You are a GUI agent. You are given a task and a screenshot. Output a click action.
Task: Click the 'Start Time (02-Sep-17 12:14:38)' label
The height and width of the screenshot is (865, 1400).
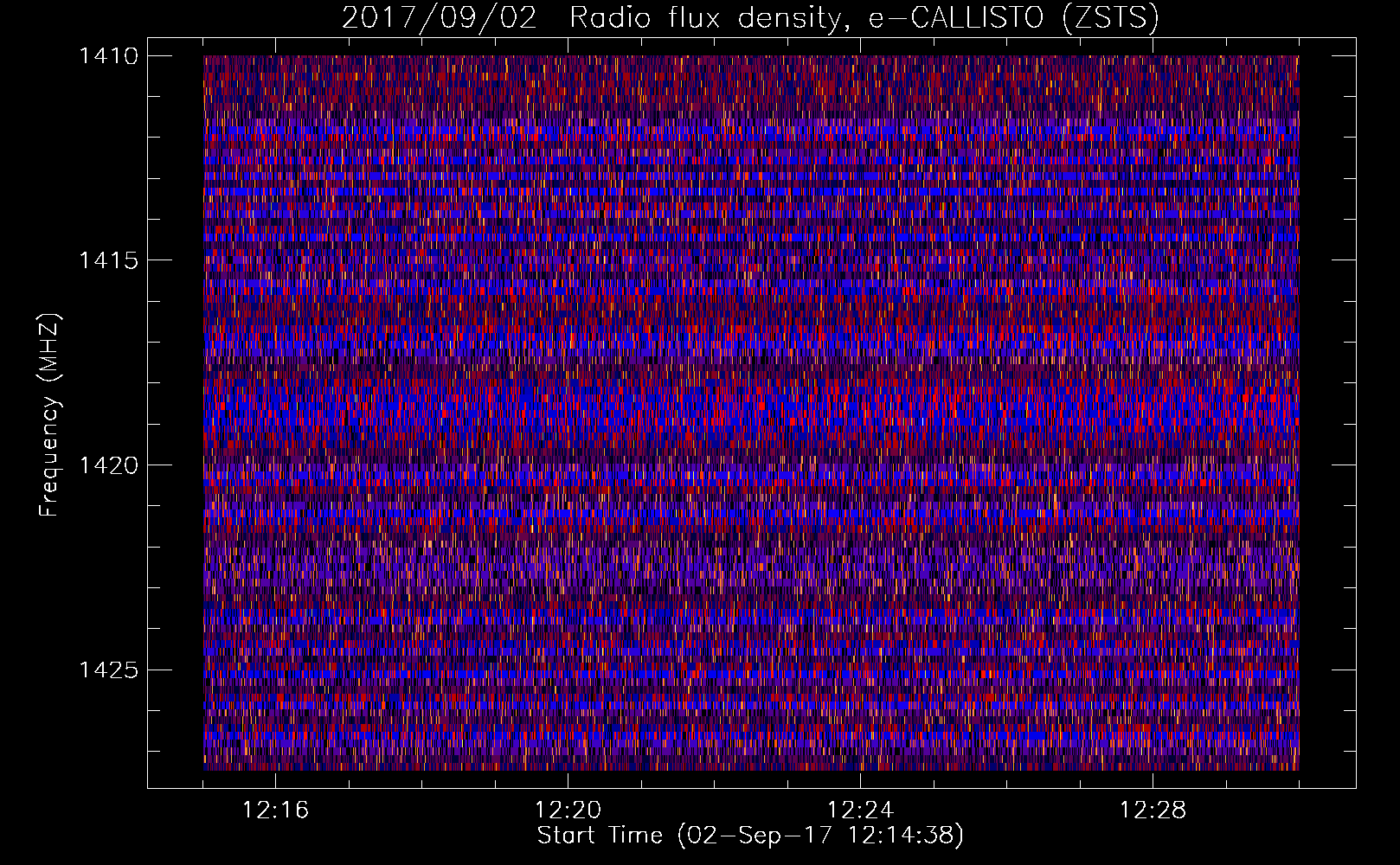pyautogui.click(x=750, y=836)
